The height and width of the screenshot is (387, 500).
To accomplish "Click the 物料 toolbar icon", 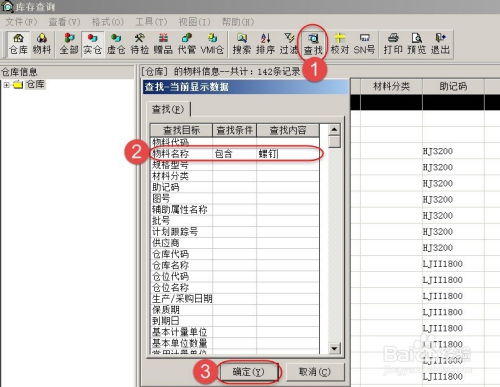I will point(42,44).
